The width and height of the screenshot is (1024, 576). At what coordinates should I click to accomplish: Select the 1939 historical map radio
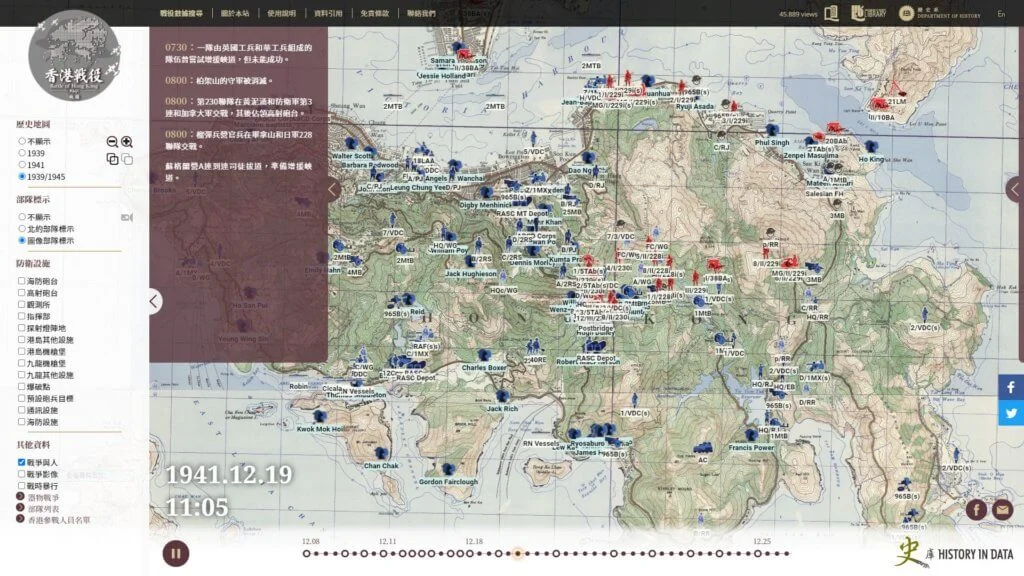(x=22, y=153)
